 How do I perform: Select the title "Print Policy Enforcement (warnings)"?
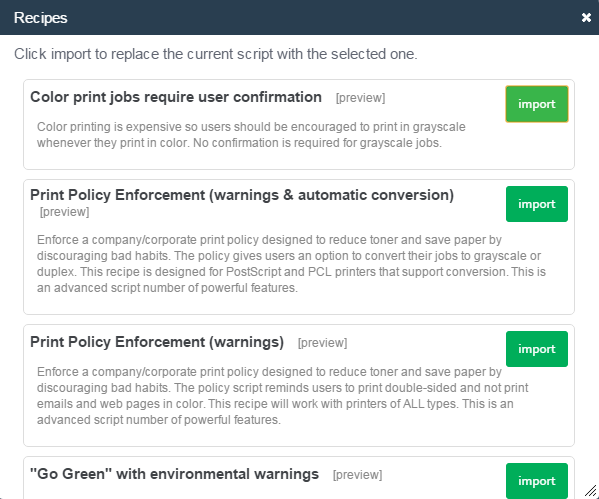(x=157, y=342)
